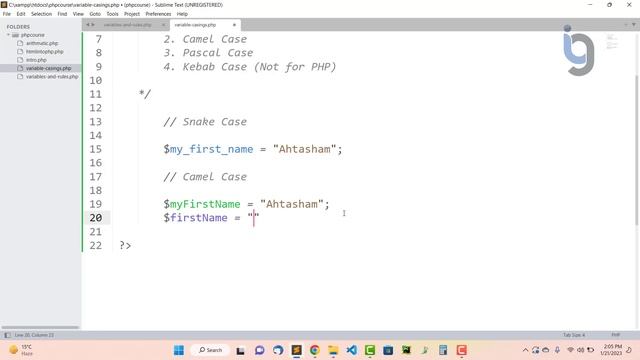Open the File menu
The width and height of the screenshot is (640, 360).
(7, 14)
